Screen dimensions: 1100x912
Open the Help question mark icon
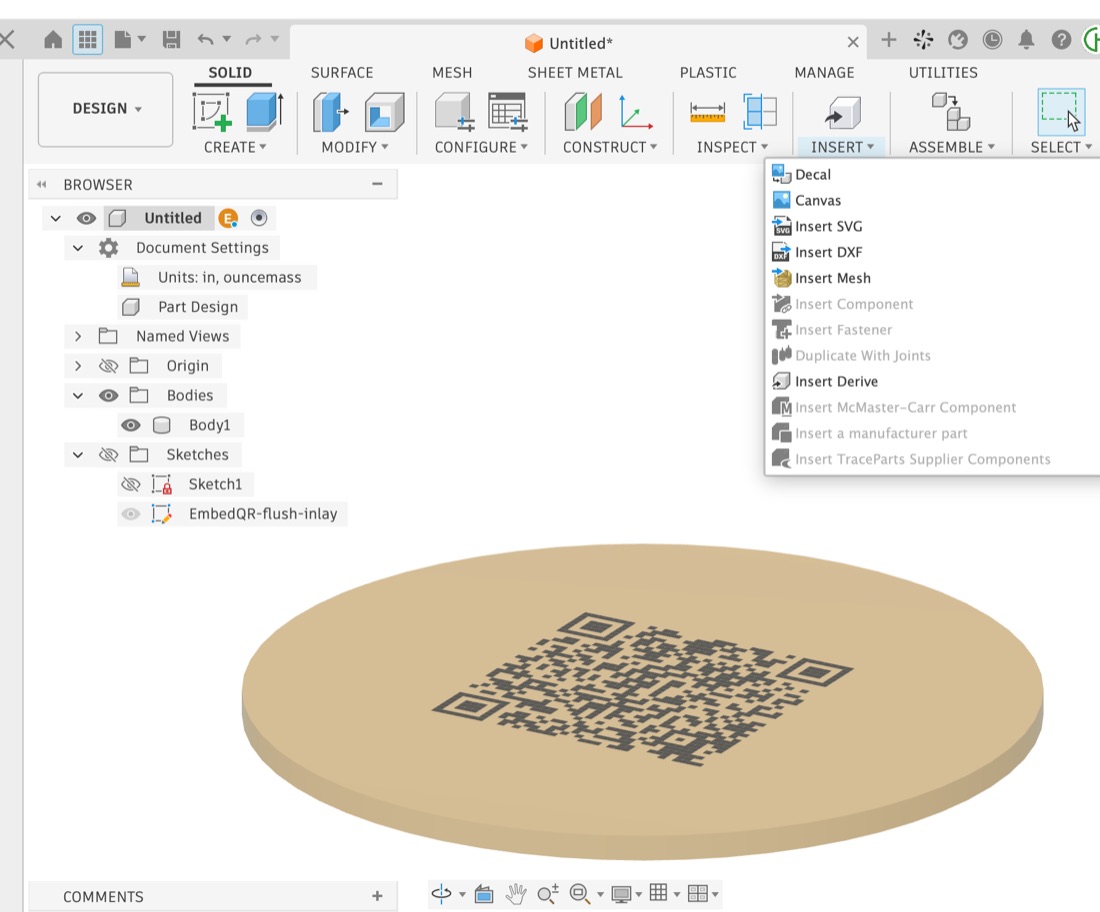[x=1061, y=39]
